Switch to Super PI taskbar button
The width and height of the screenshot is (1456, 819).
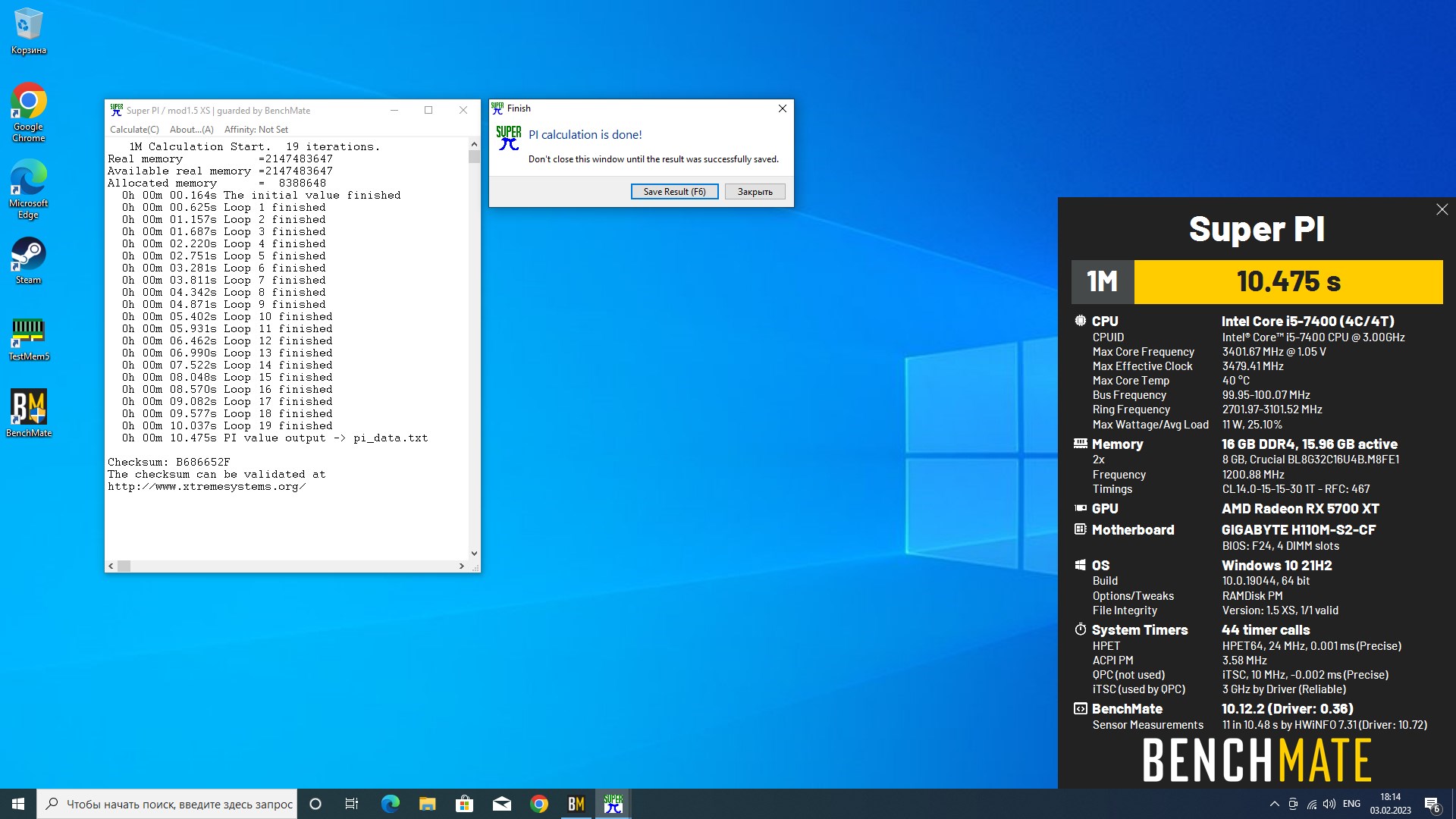[613, 804]
